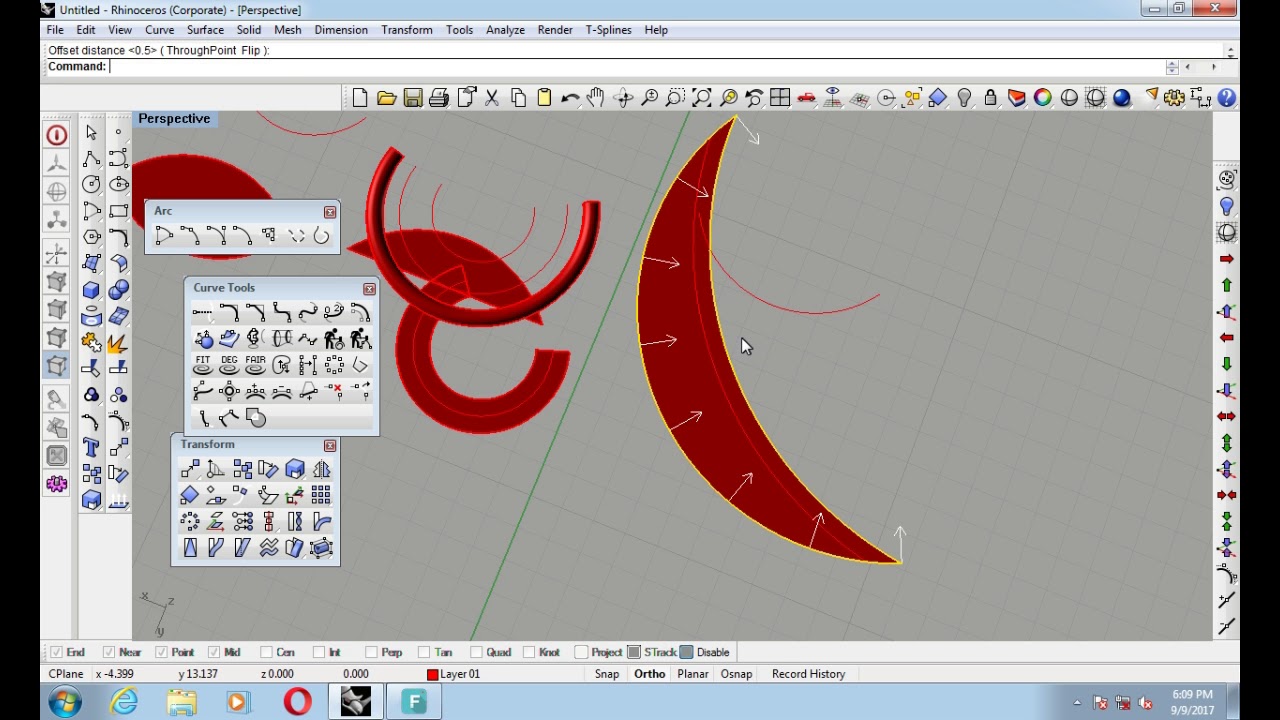
Task: Open the Analyze menu
Action: (505, 30)
